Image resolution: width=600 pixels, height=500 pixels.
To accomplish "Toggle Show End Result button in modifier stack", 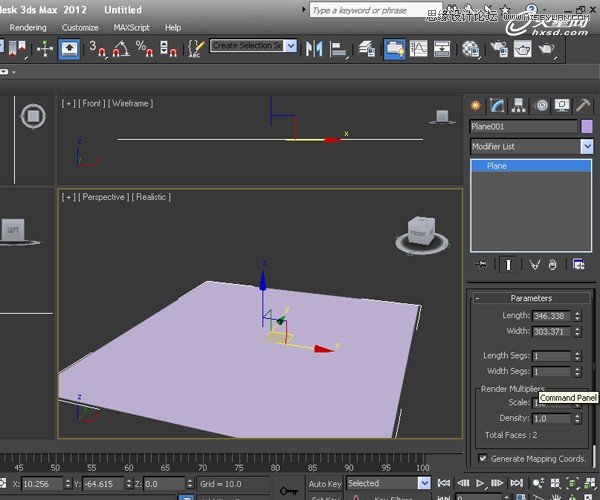I will pos(508,264).
